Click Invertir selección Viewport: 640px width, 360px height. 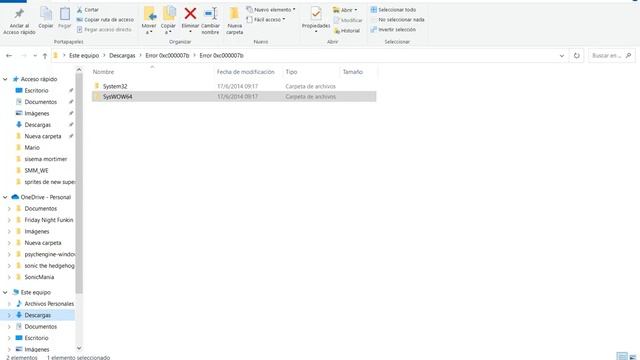click(393, 29)
